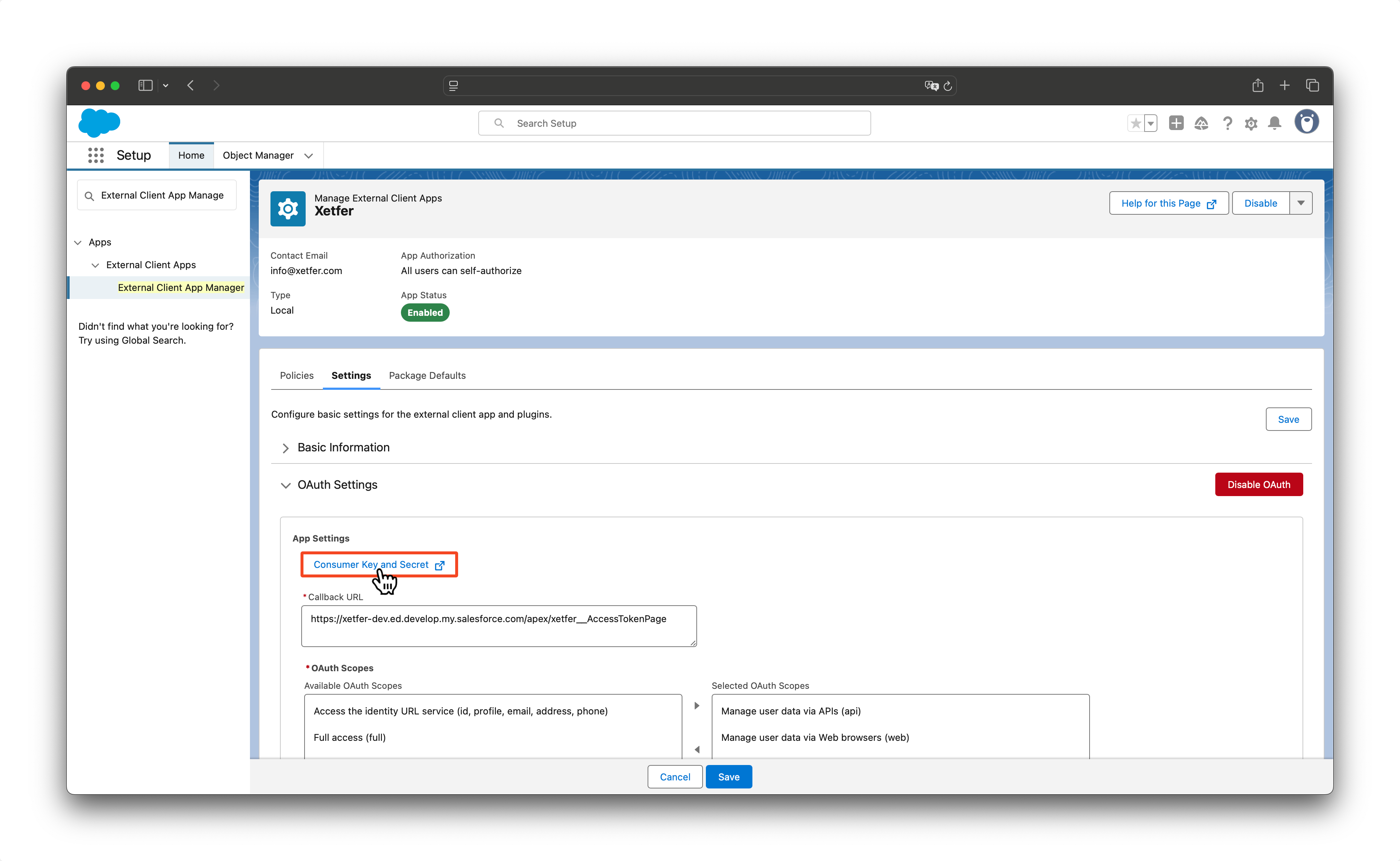
Task: Open the user profile avatar
Action: tap(1307, 122)
